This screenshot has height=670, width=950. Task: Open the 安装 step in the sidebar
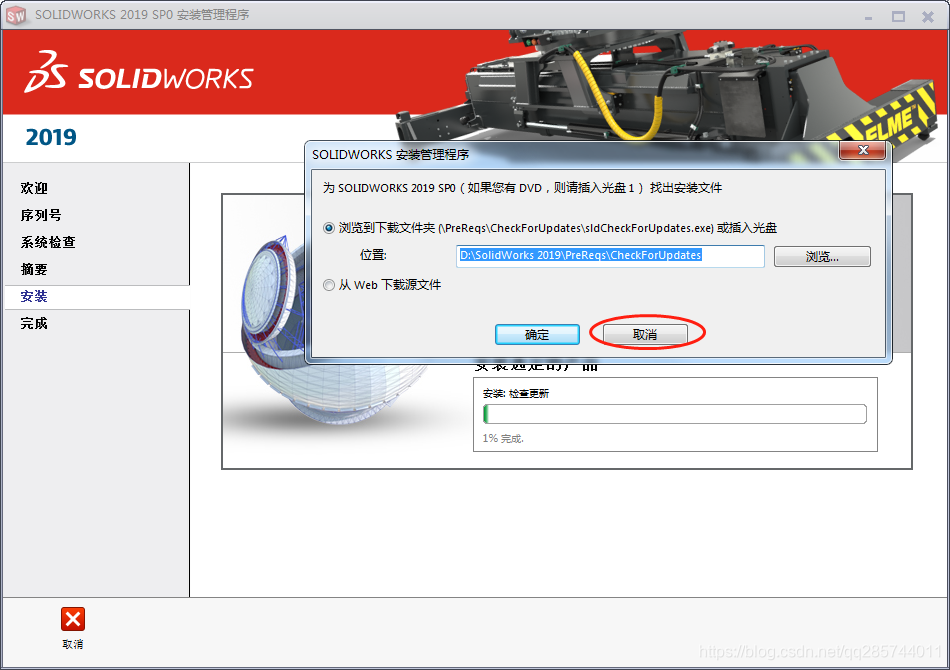[34, 296]
